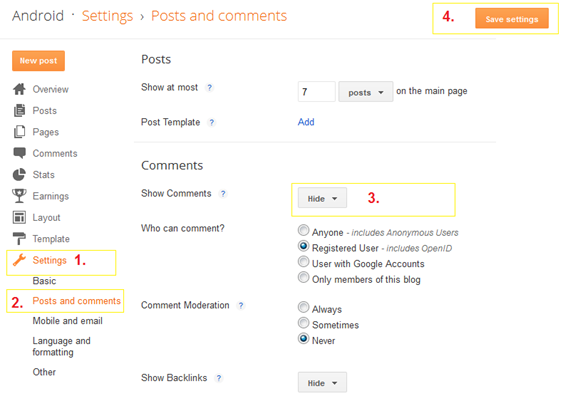563x401 pixels.
Task: Set comment moderation to Never
Action: (x=303, y=339)
